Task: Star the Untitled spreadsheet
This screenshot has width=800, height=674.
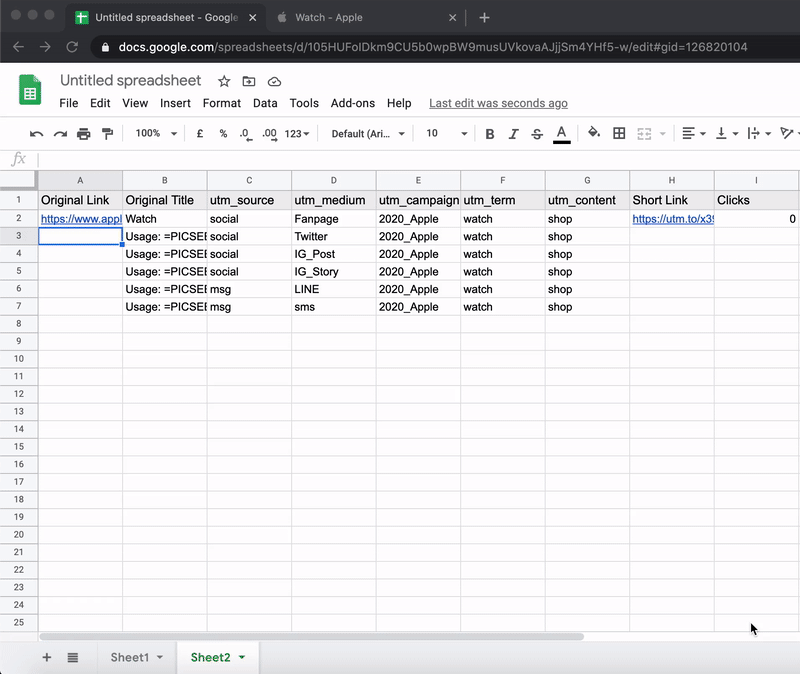Action: (x=224, y=81)
